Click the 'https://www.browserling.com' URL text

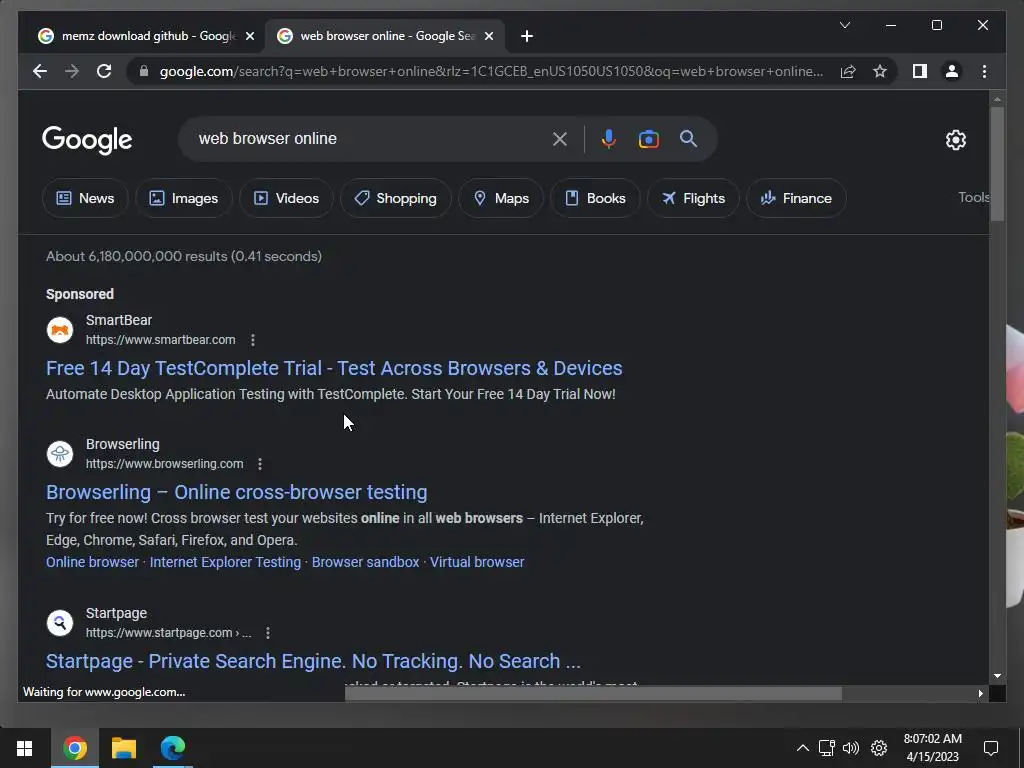coord(165,464)
